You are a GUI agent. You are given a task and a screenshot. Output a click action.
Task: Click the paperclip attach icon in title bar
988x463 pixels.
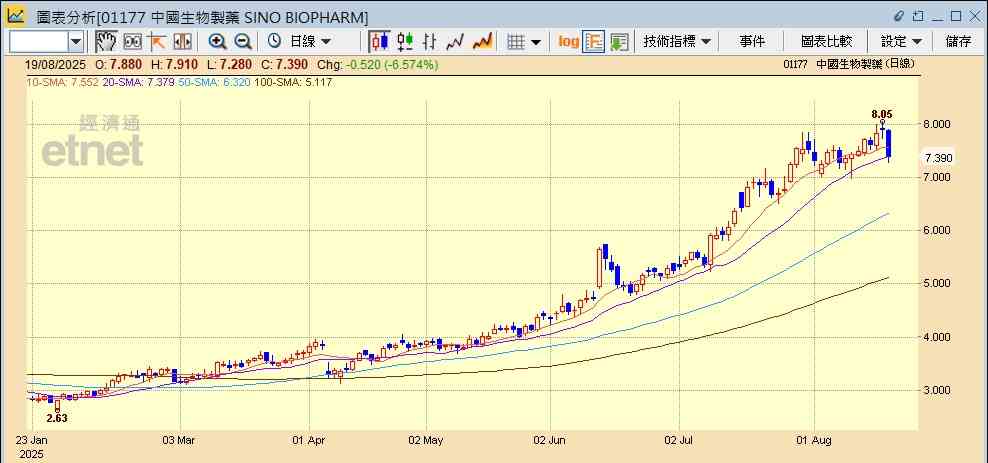coord(899,16)
